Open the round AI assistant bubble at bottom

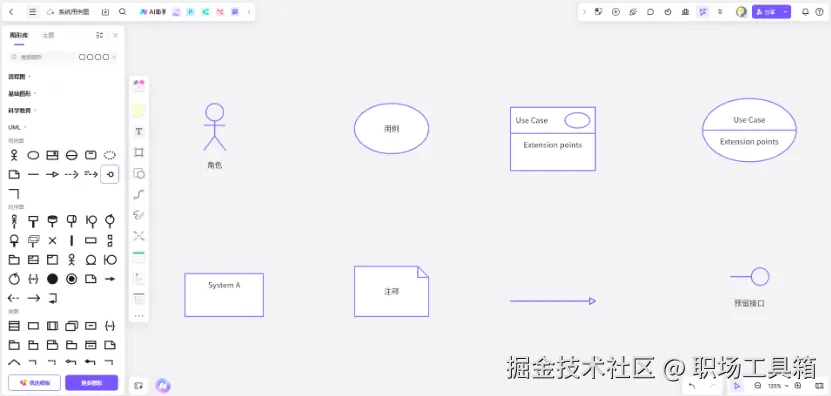coord(163,385)
